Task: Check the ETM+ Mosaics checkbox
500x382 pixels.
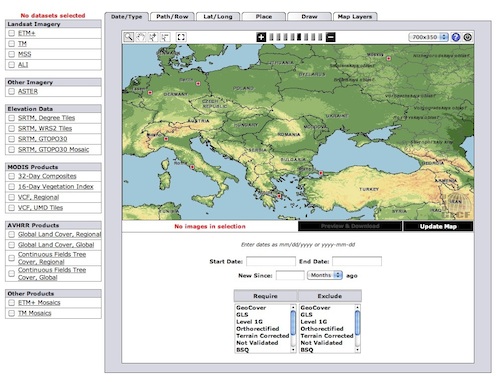Action: click(x=12, y=303)
